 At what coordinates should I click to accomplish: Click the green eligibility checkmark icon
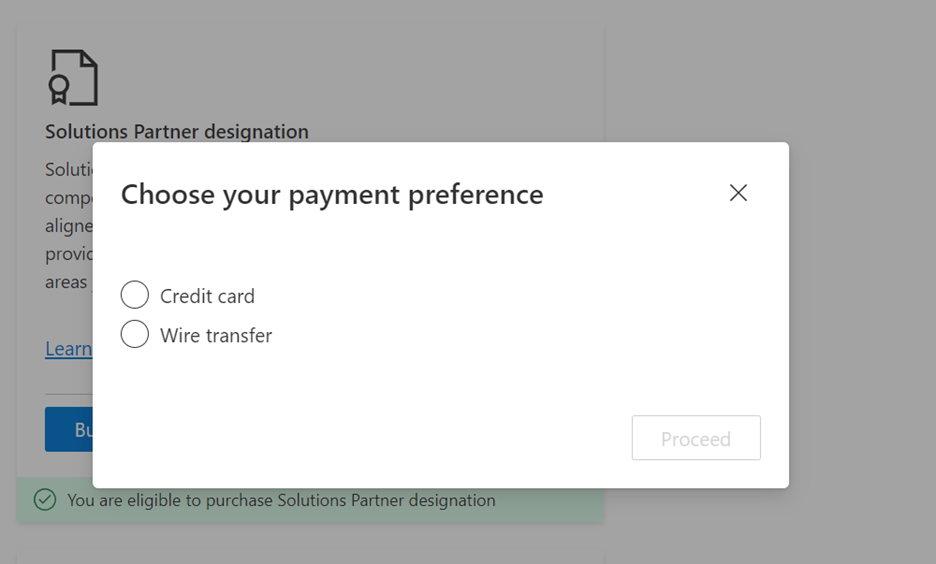(45, 500)
